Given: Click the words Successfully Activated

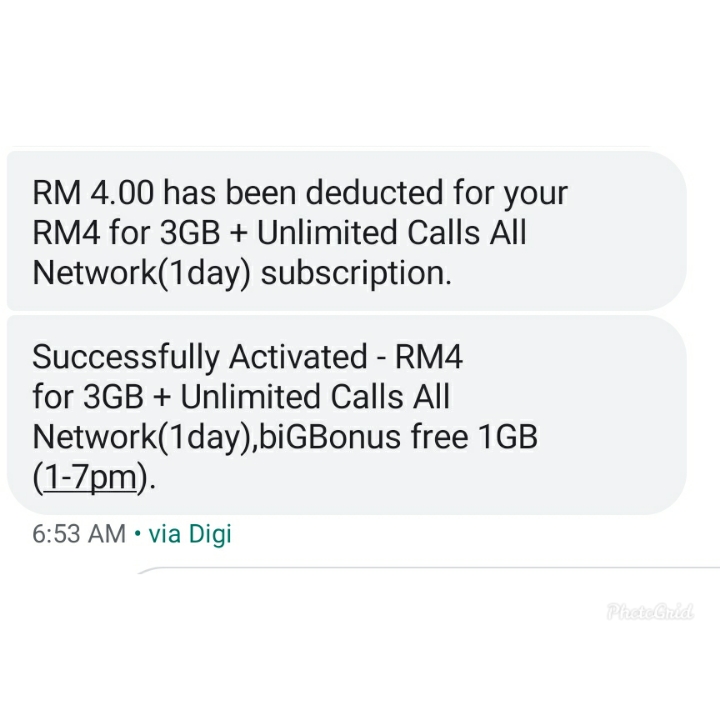Looking at the screenshot, I should (x=200, y=357).
